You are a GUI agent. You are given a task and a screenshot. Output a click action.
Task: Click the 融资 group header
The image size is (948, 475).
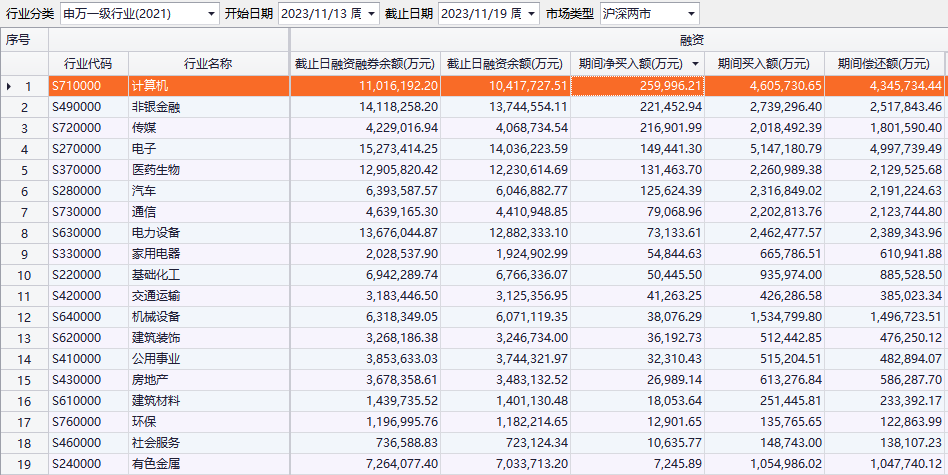click(619, 40)
